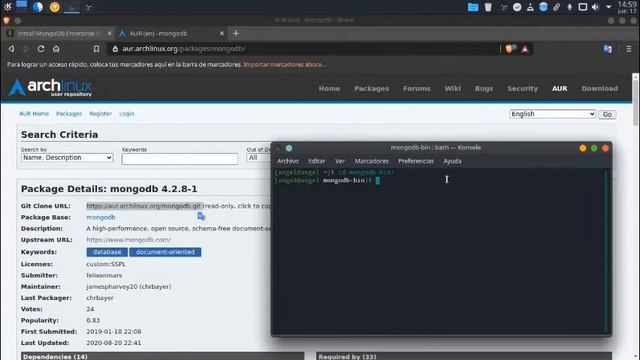Open the orange Brave taskbar icon
640x360 pixels.
click(55, 7)
